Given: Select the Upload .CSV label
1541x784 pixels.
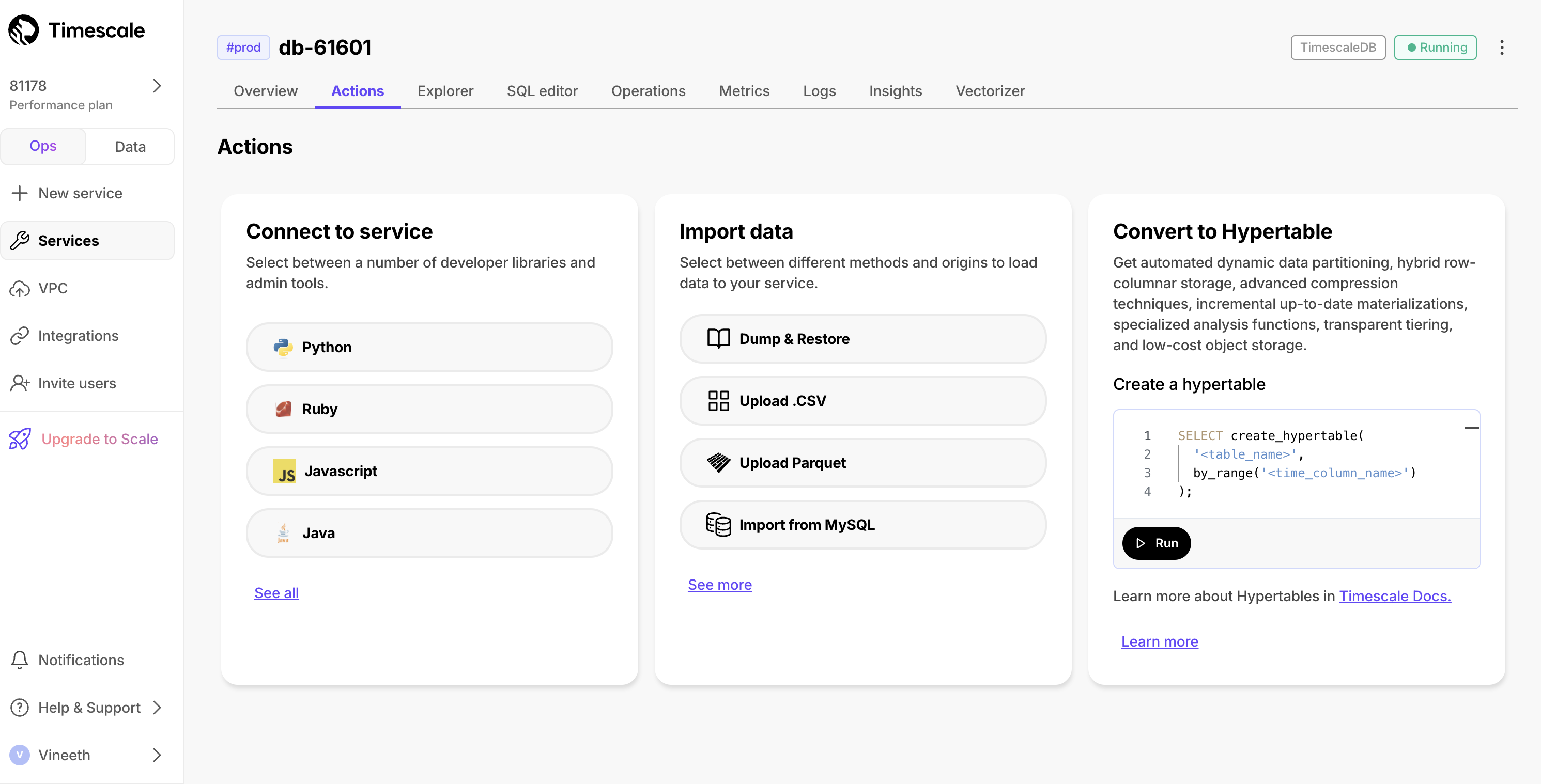Looking at the screenshot, I should [x=782, y=401].
